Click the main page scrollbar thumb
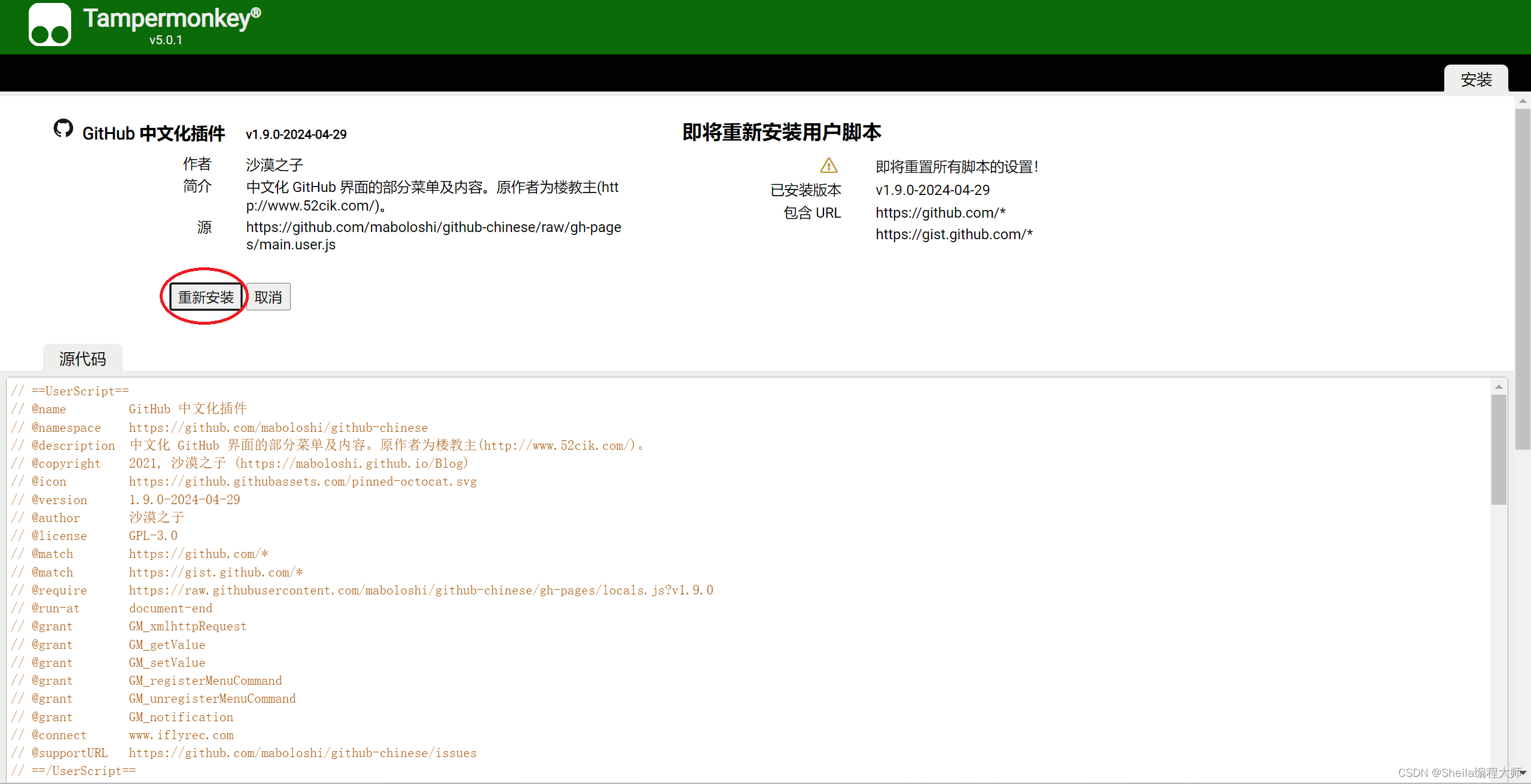 click(x=1523, y=278)
